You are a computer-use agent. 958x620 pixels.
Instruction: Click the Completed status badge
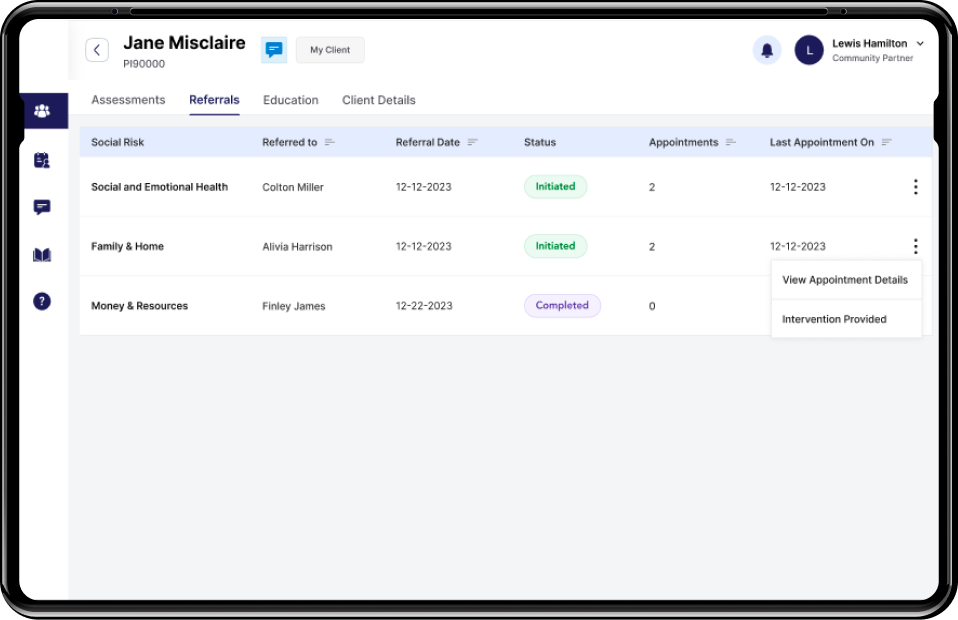pyautogui.click(x=562, y=306)
